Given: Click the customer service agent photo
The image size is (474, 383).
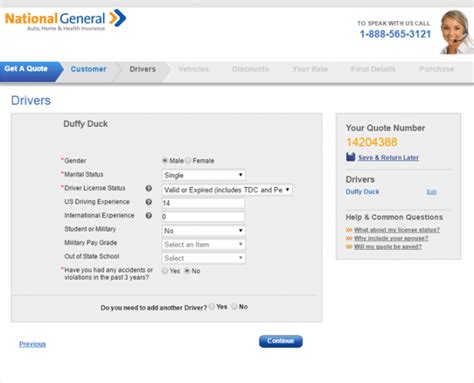Looking at the screenshot, I should coord(457,32).
